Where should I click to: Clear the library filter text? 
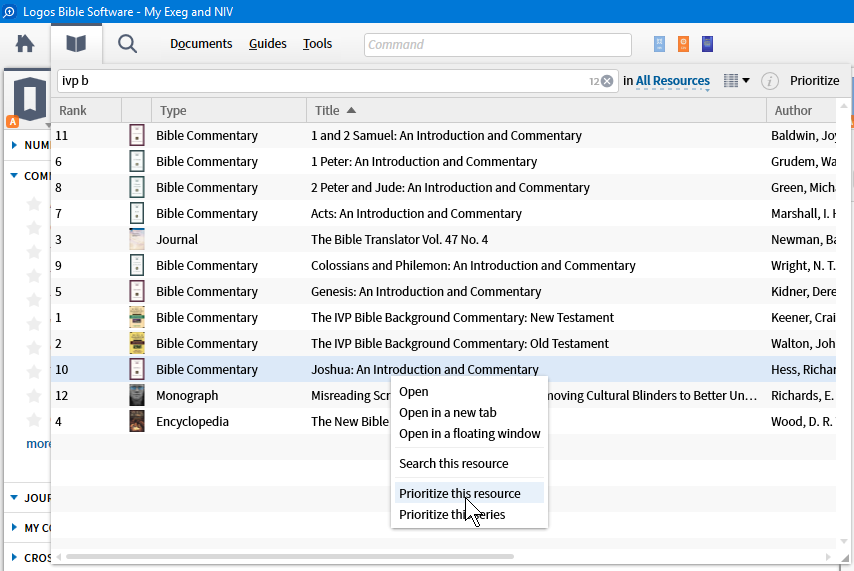tap(607, 81)
